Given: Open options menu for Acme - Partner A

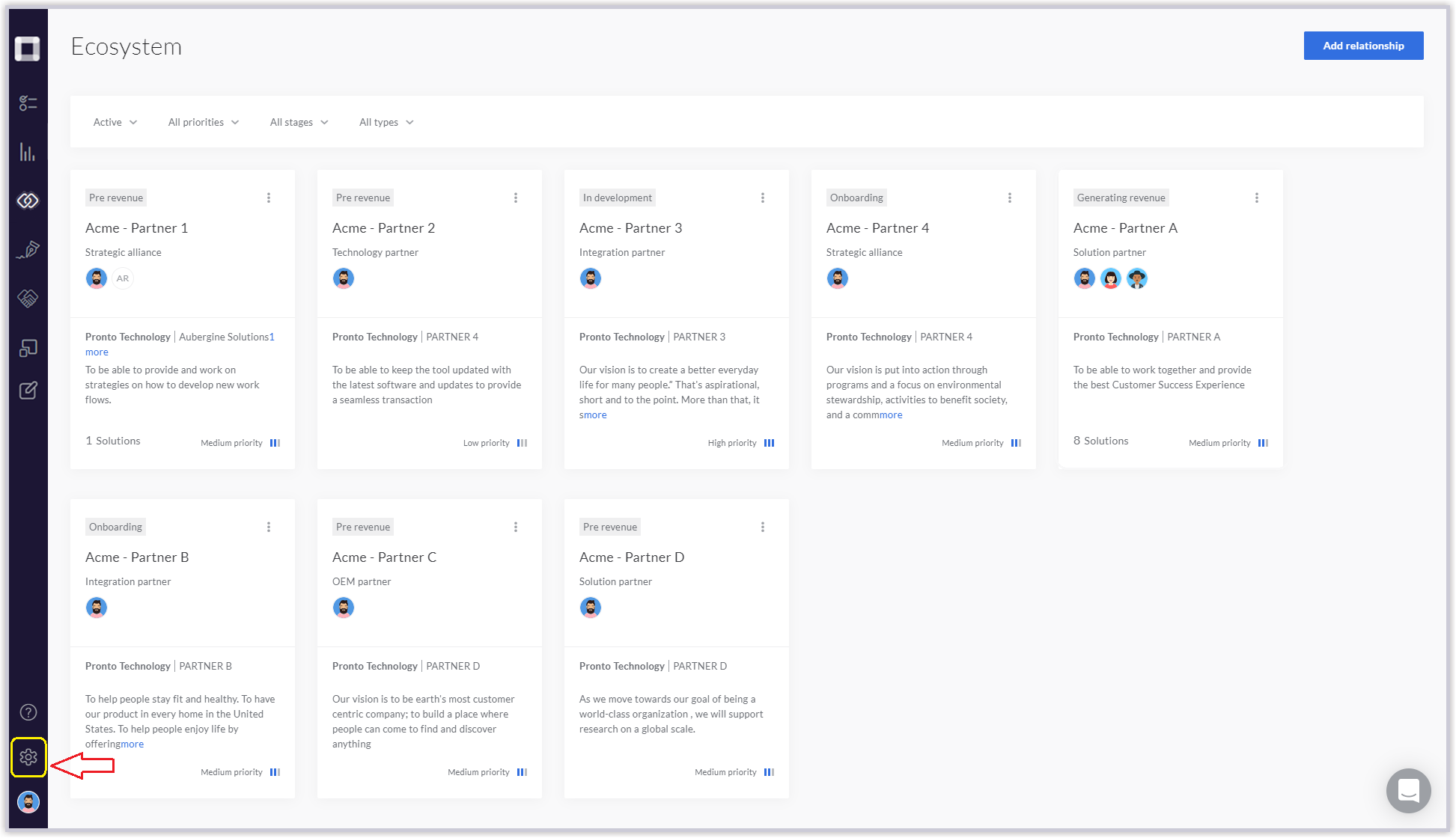Looking at the screenshot, I should 1257,198.
